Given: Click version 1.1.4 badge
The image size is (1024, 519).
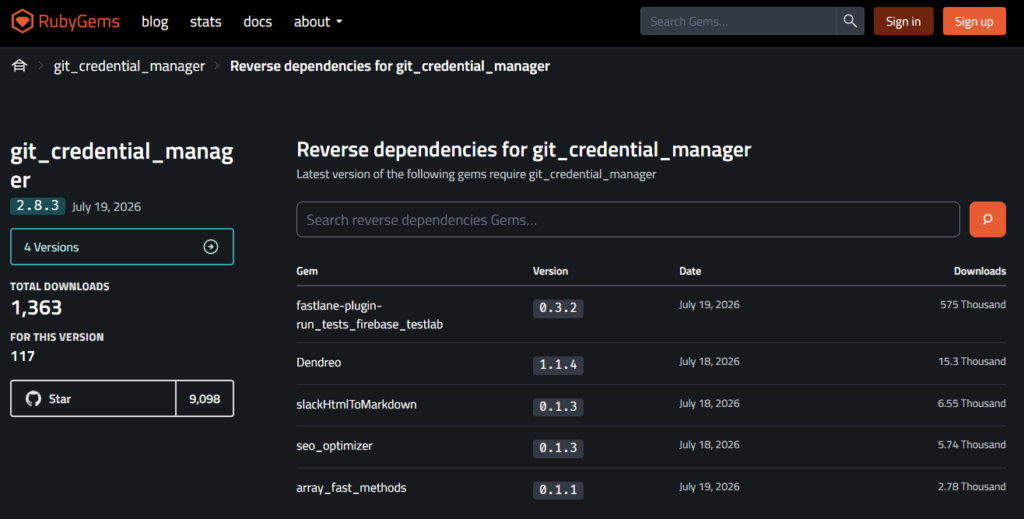Looking at the screenshot, I should coord(558,365).
